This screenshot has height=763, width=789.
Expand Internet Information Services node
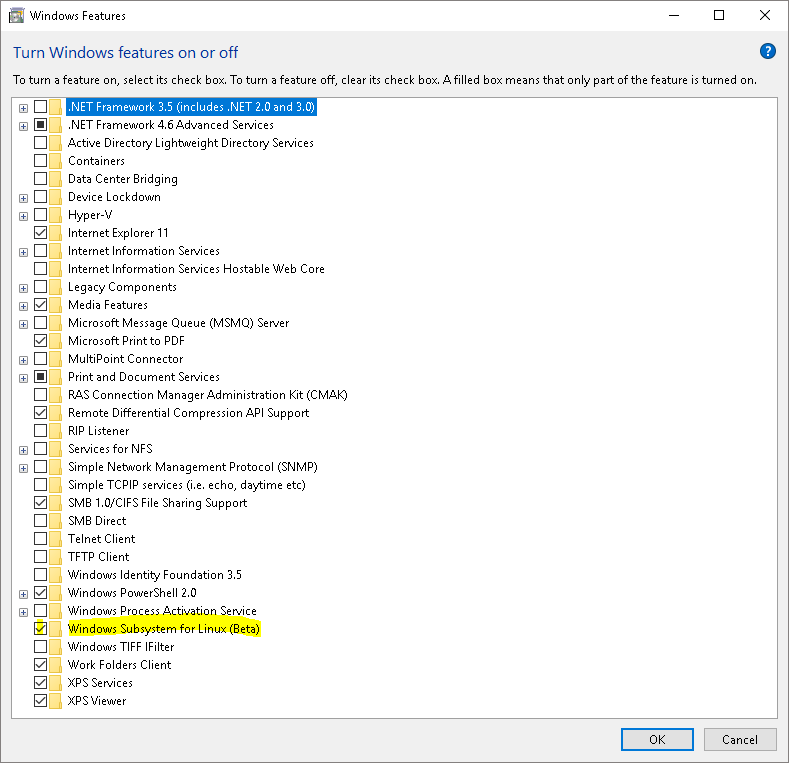[23, 252]
